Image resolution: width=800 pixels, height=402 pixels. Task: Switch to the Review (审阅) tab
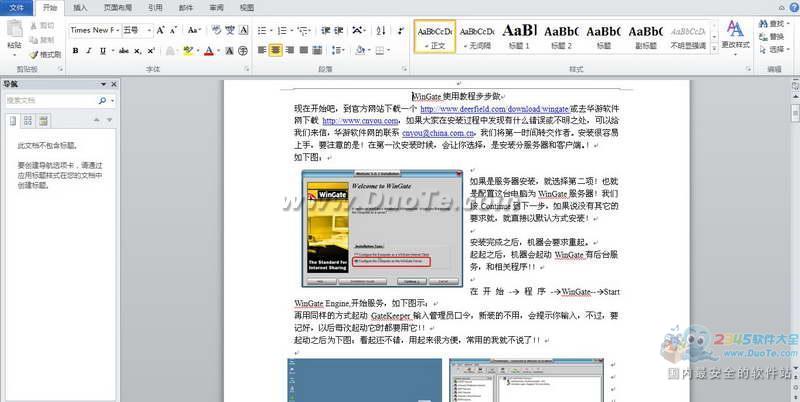click(216, 8)
